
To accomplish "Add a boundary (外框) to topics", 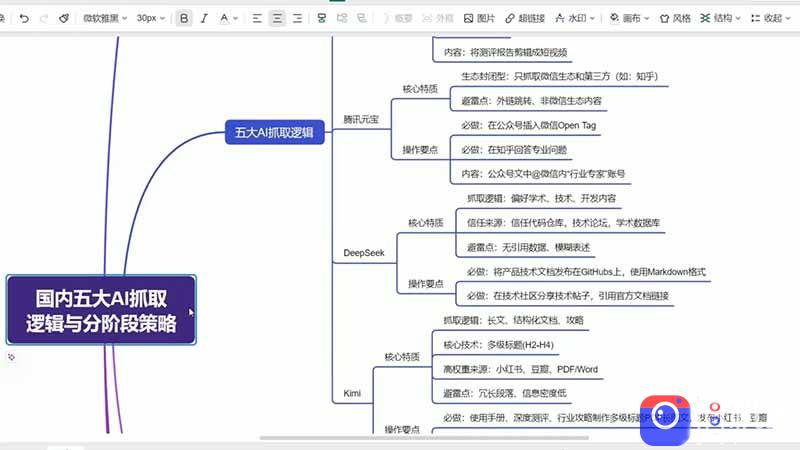I will coord(438,18).
